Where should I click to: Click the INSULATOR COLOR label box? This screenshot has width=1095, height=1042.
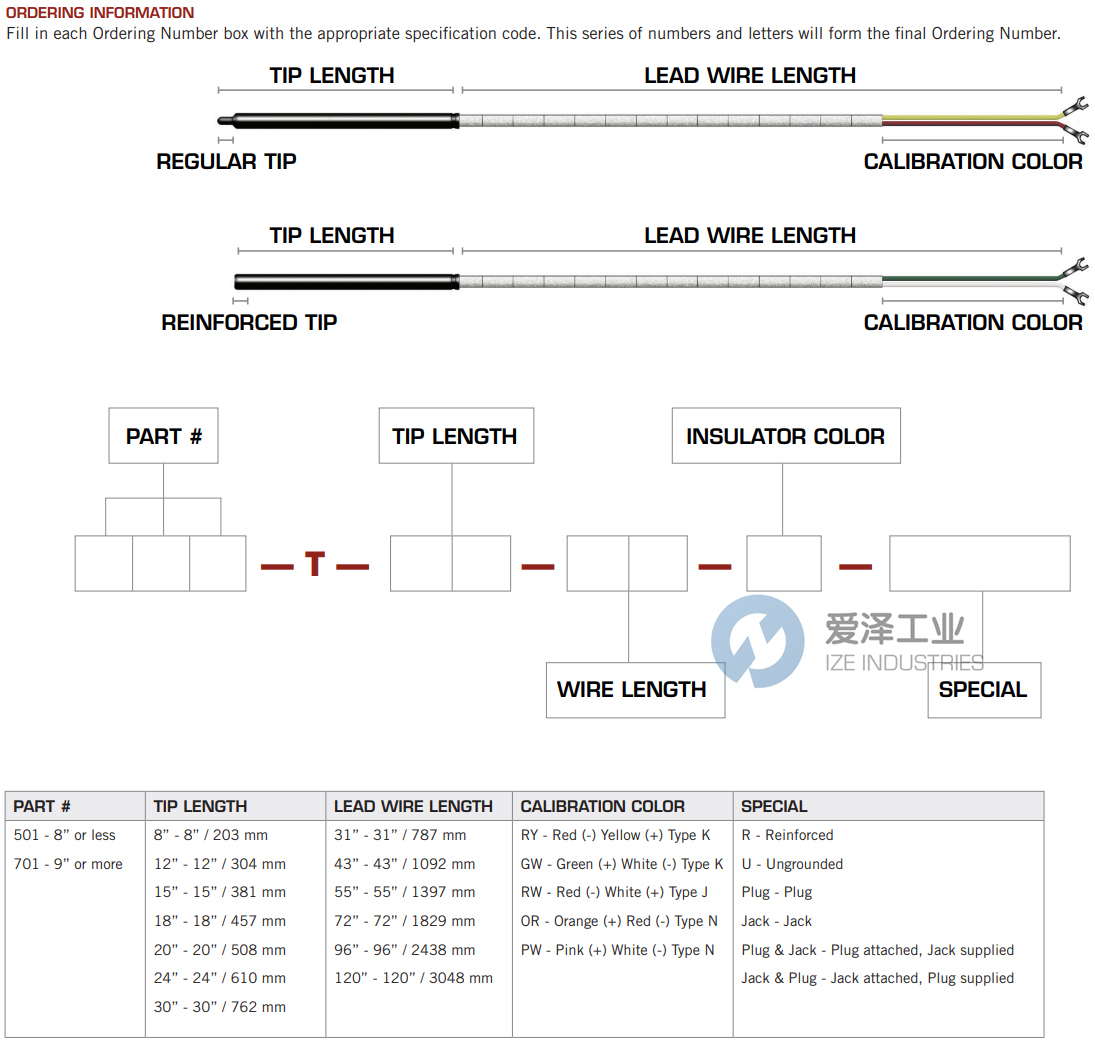[x=785, y=436]
